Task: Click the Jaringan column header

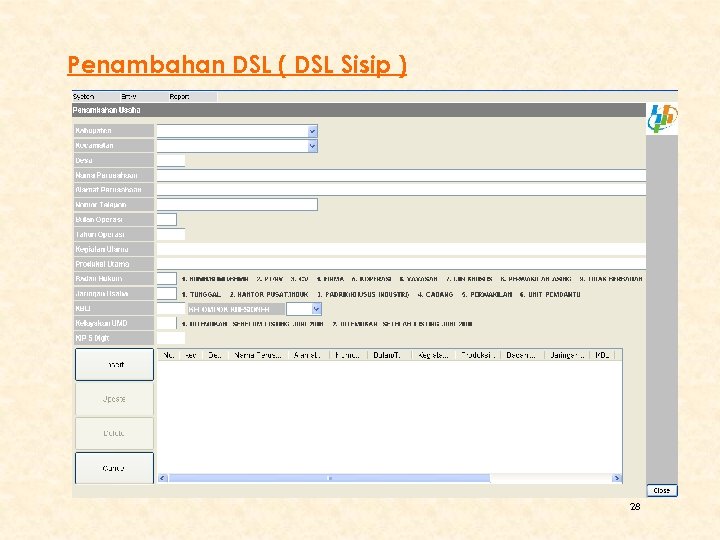Action: tap(567, 355)
